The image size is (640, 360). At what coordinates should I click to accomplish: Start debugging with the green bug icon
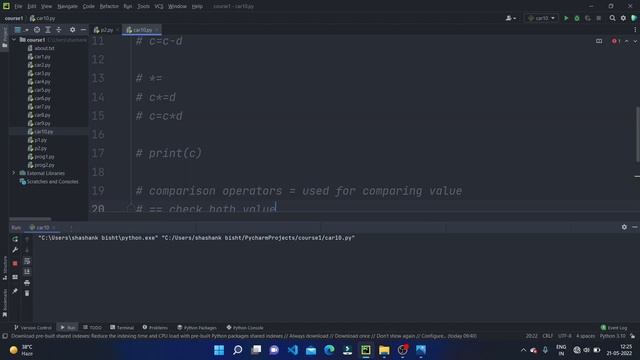(577, 18)
